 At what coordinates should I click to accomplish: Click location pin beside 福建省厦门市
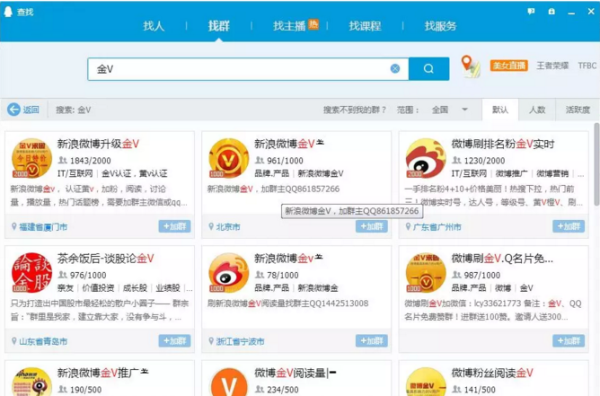tap(14, 227)
